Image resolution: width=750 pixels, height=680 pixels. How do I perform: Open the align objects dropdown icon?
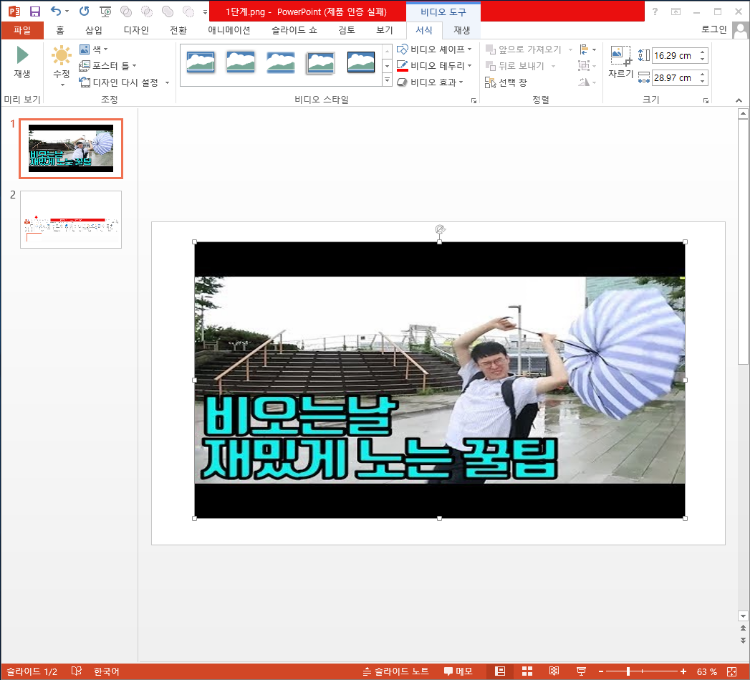tap(587, 49)
